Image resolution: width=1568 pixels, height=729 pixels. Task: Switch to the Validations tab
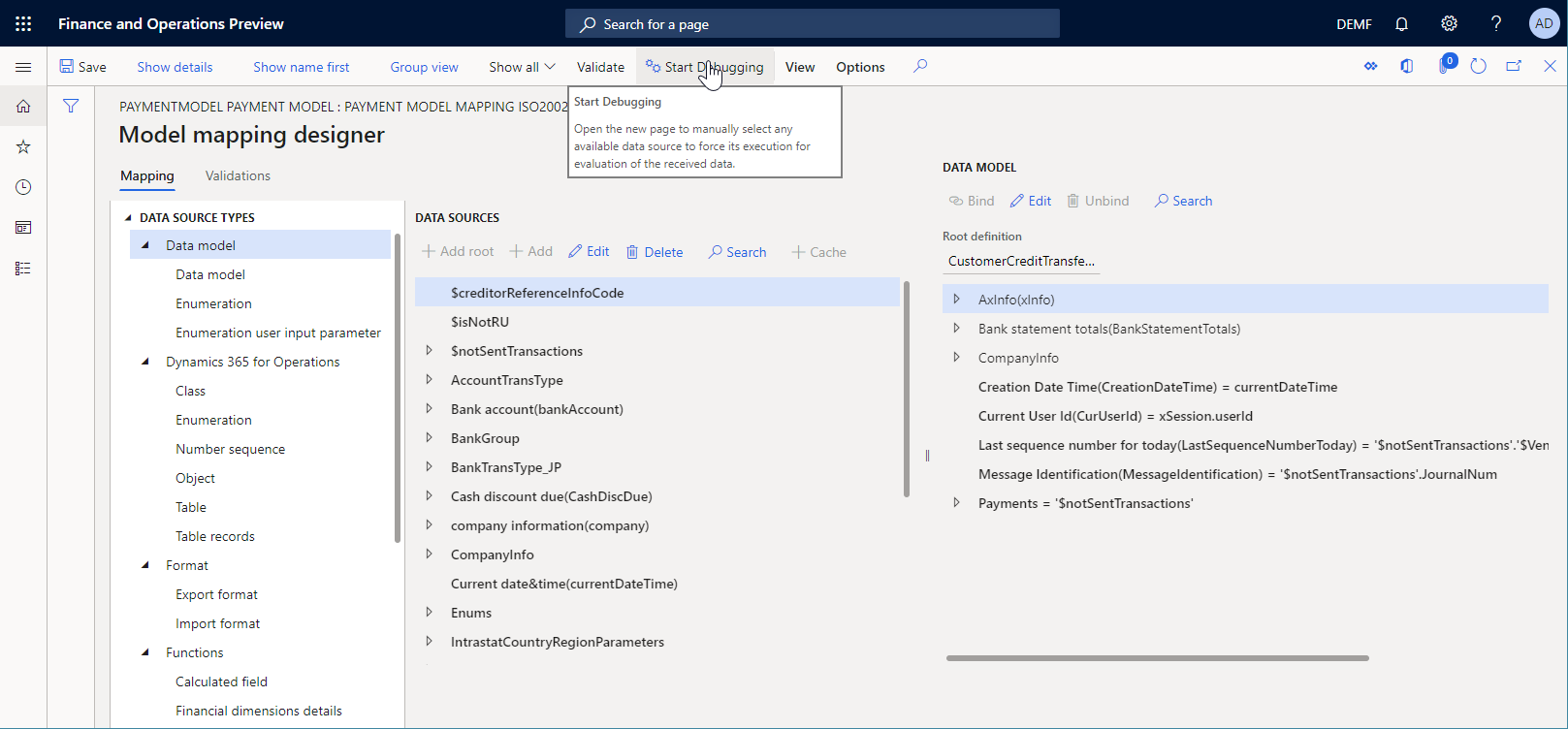coord(238,175)
